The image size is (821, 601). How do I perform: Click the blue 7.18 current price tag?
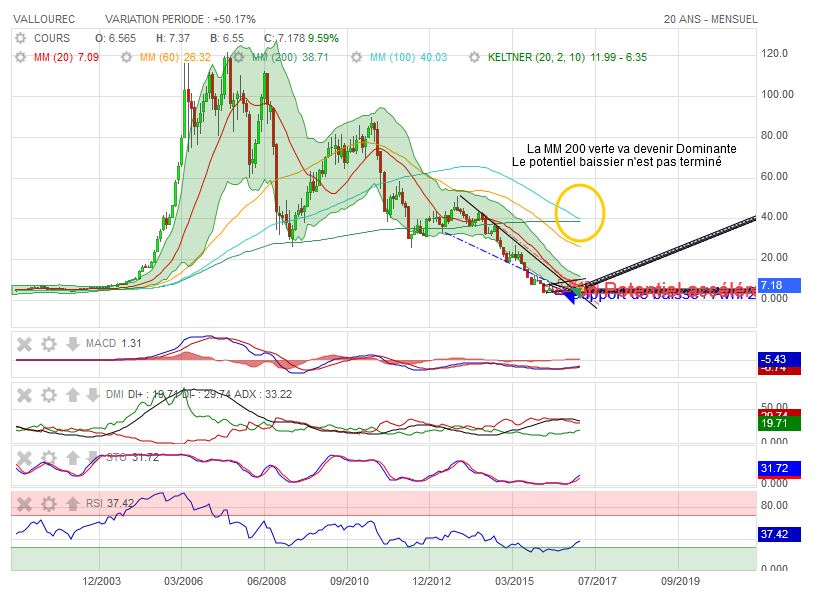tap(779, 285)
